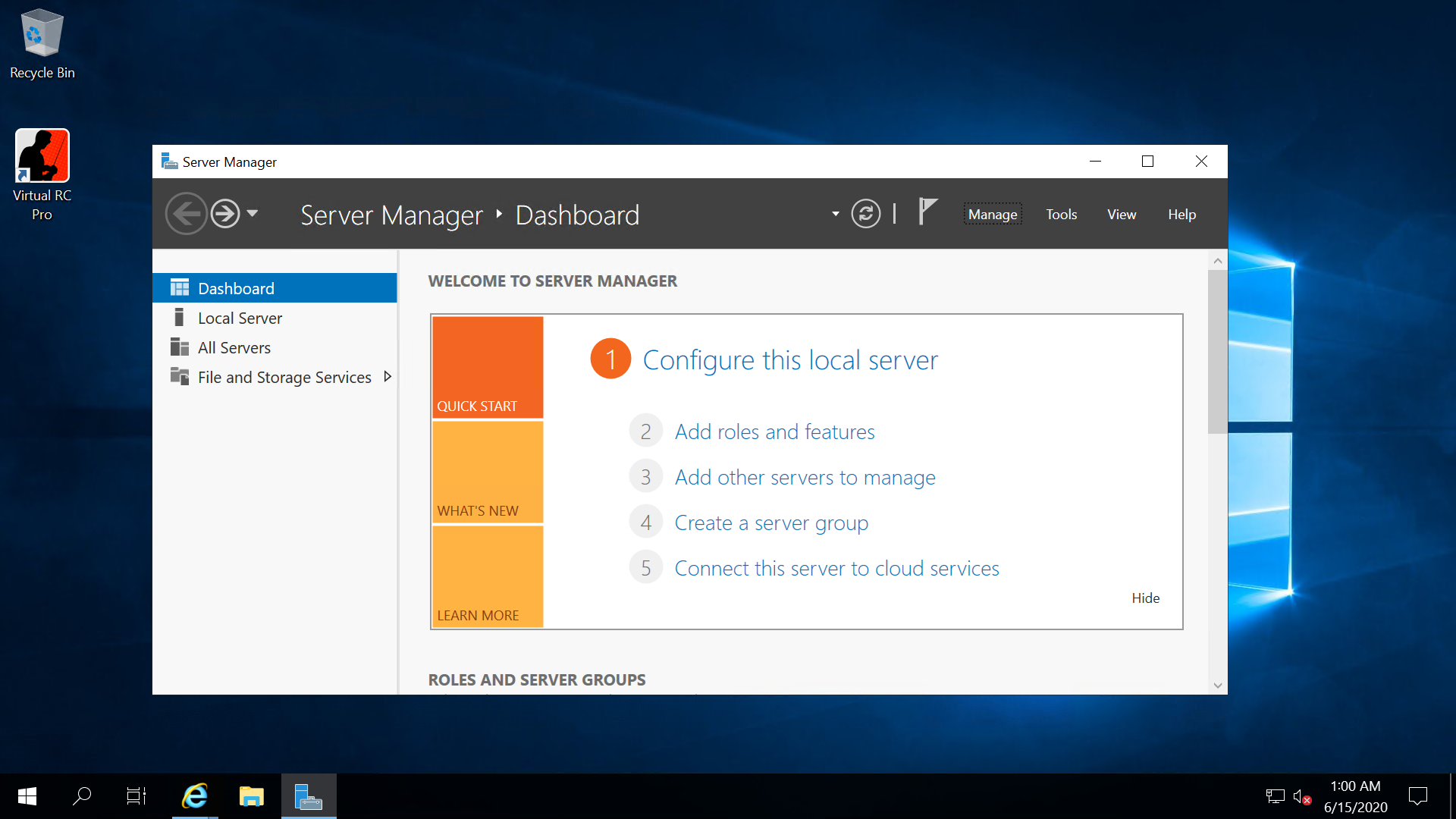
Task: Click the orange step 1 circle
Action: (x=610, y=359)
